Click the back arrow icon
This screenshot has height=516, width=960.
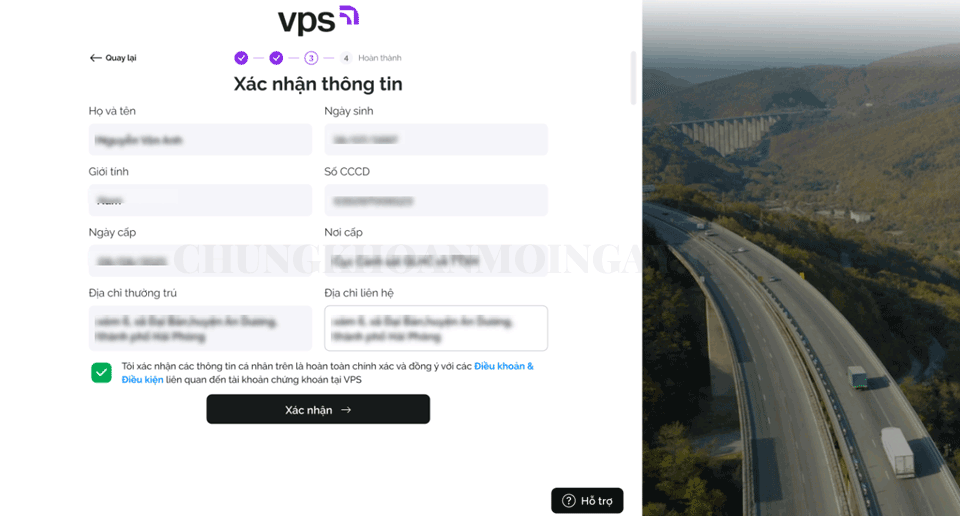coord(96,58)
